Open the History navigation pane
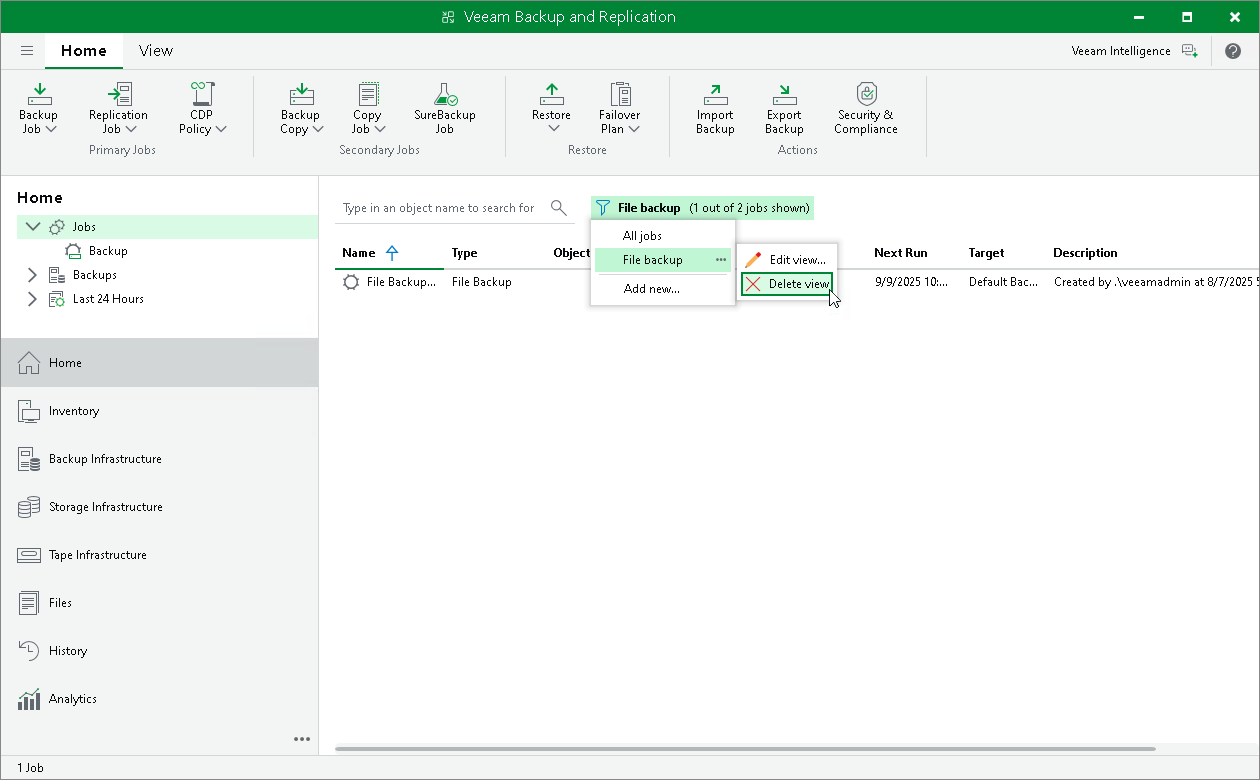This screenshot has width=1260, height=780. coord(160,651)
